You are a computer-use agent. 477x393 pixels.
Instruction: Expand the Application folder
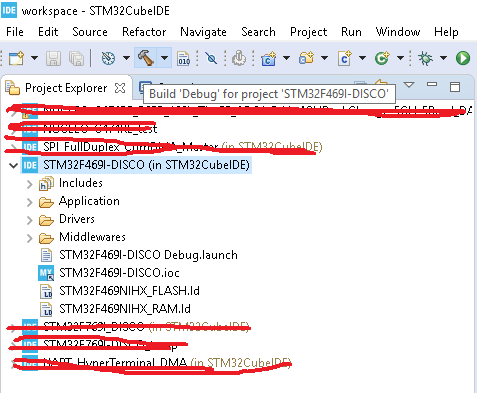[30, 202]
